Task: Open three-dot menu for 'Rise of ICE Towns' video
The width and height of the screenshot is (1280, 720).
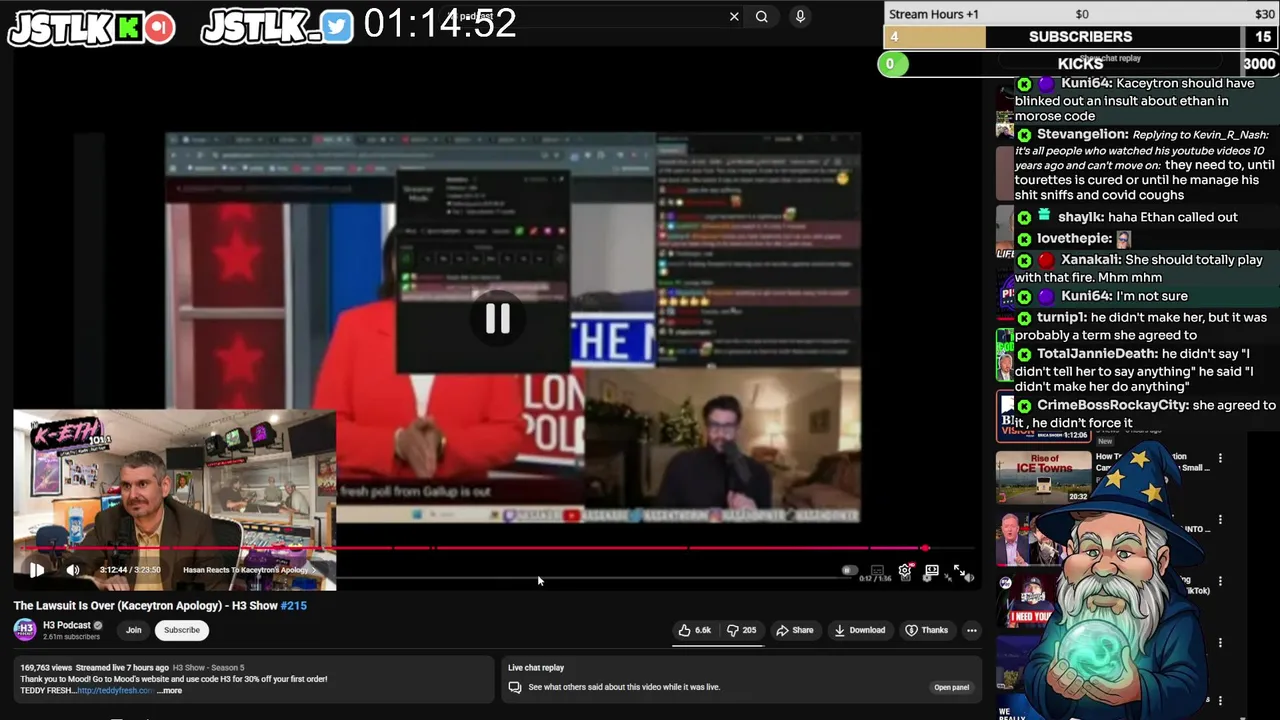Action: (x=1220, y=458)
